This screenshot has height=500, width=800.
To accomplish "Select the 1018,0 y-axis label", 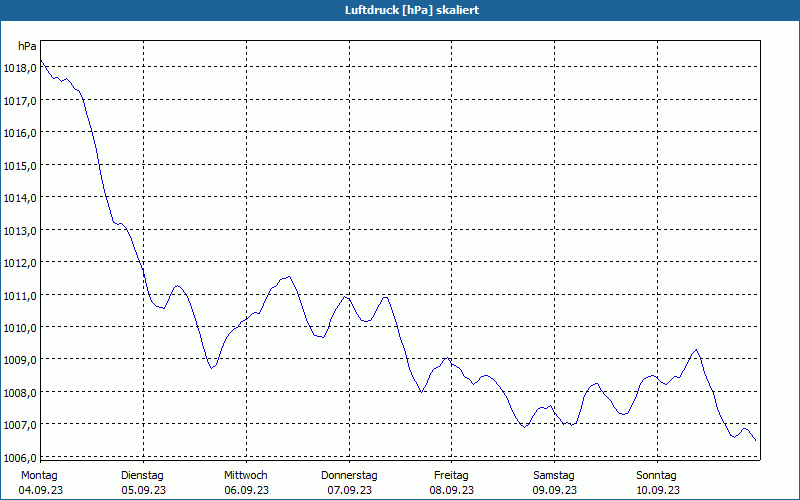I will tap(20, 68).
